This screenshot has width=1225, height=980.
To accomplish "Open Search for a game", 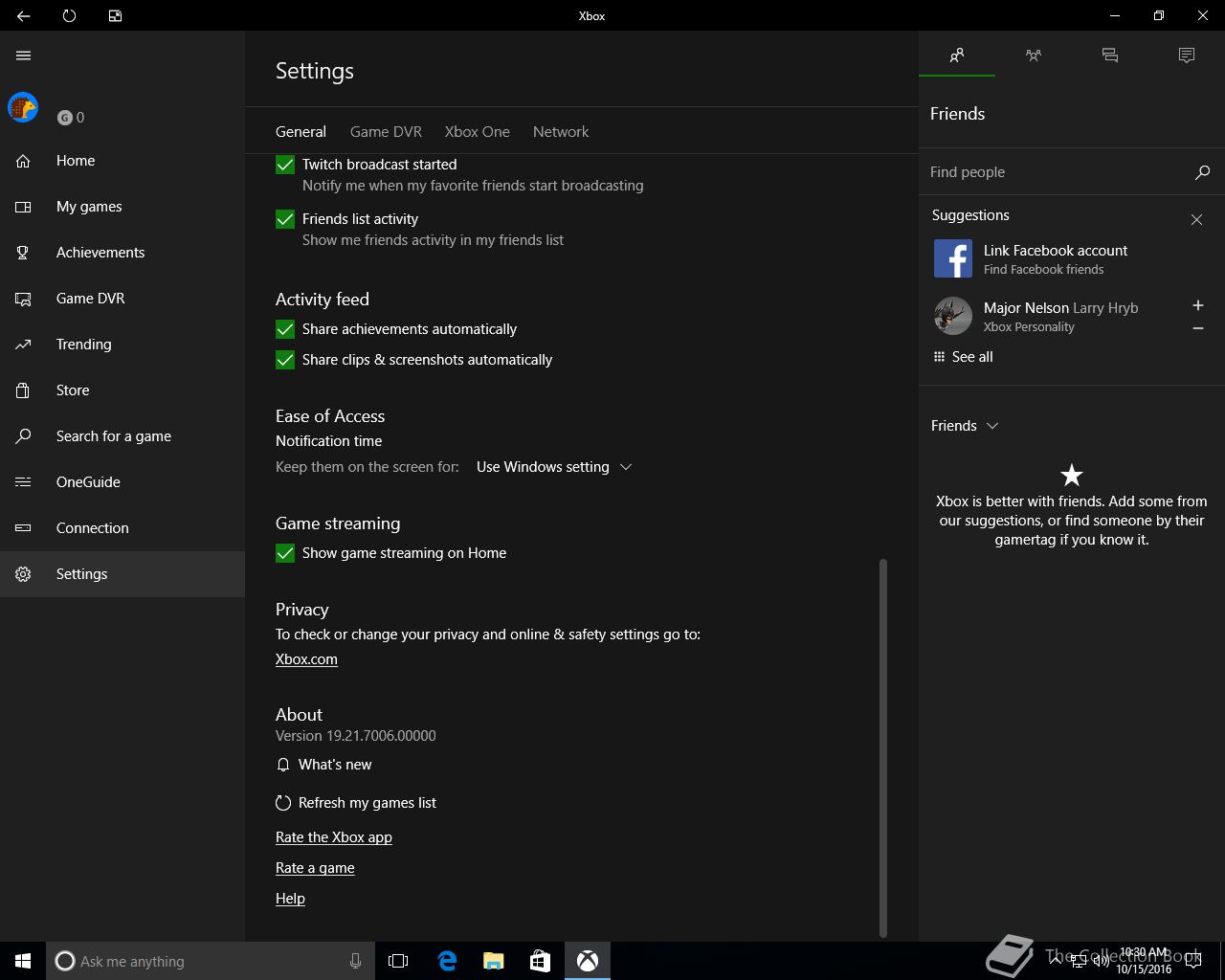I will tap(122, 436).
